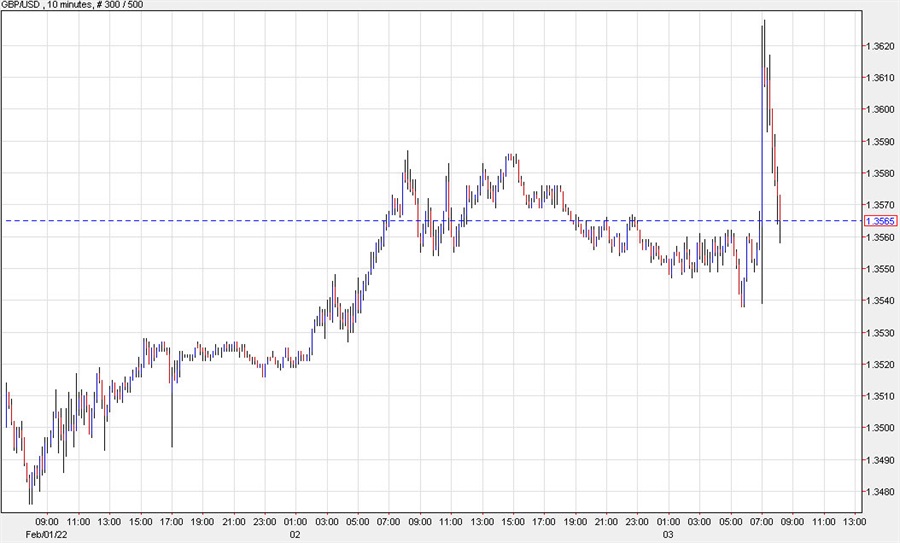Click the 1.3600 price axis label
Screen dimensions: 900x543
pyautogui.click(x=882, y=110)
